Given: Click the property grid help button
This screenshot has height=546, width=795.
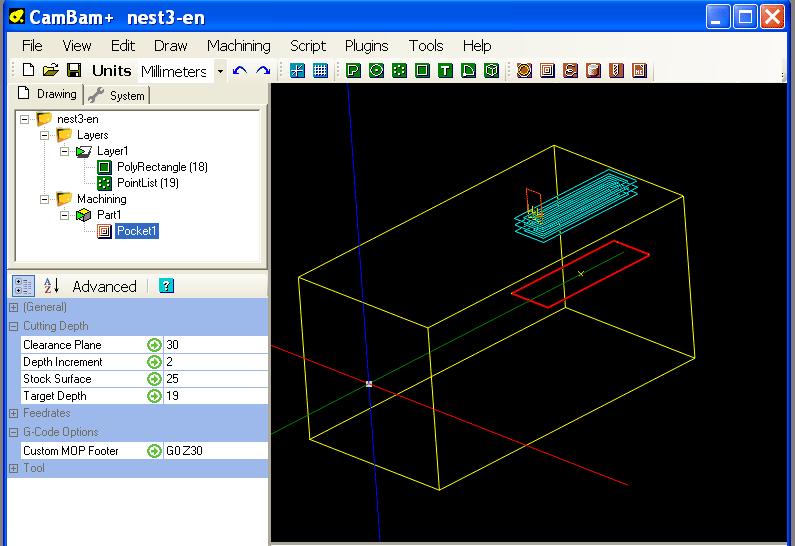Looking at the screenshot, I should coord(166,286).
